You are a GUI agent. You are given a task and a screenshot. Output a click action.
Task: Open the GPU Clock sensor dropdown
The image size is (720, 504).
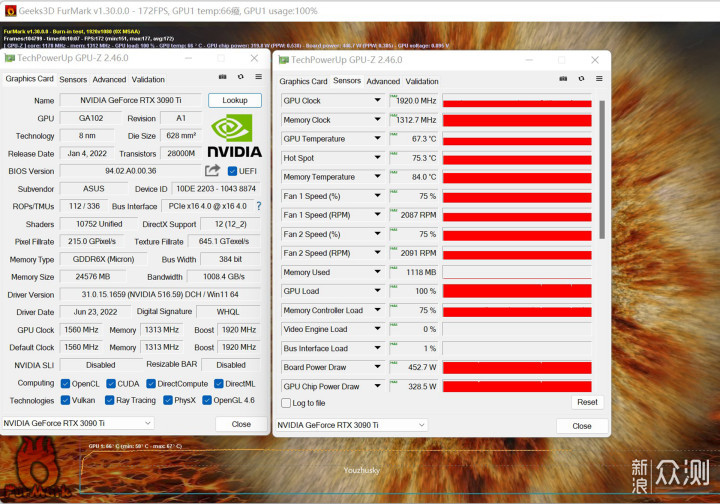click(x=377, y=100)
